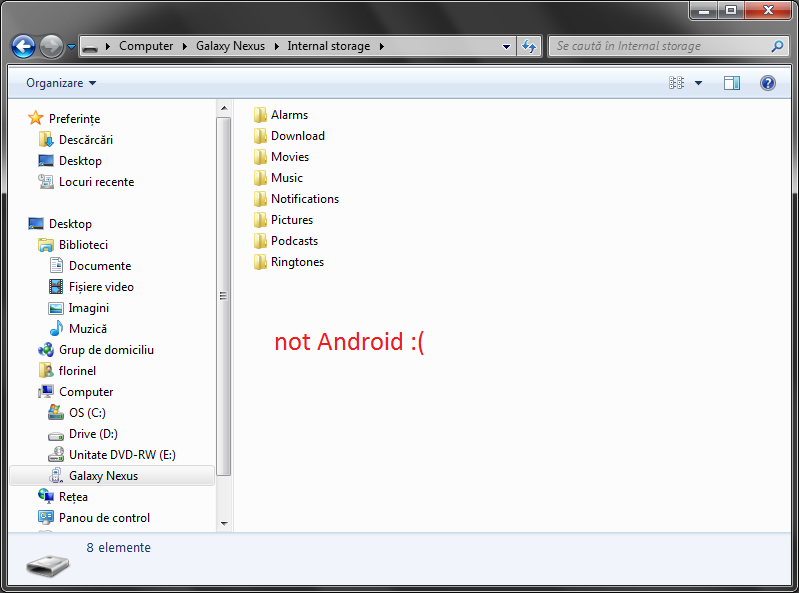This screenshot has width=799, height=593.
Task: Open view options dropdown arrow
Action: (699, 83)
